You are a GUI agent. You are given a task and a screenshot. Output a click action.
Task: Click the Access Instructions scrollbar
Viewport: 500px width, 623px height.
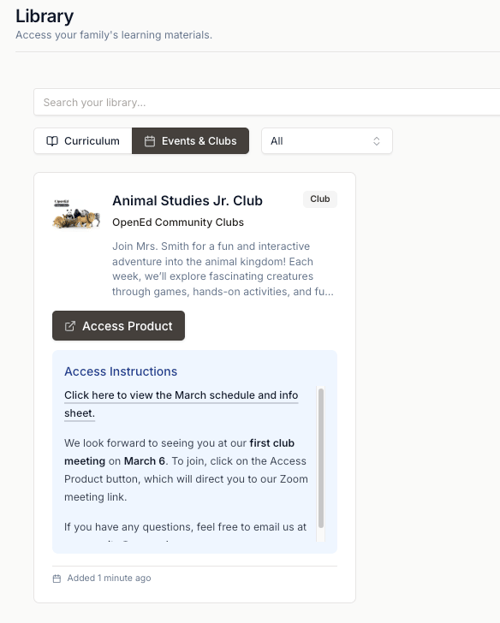[x=321, y=458]
